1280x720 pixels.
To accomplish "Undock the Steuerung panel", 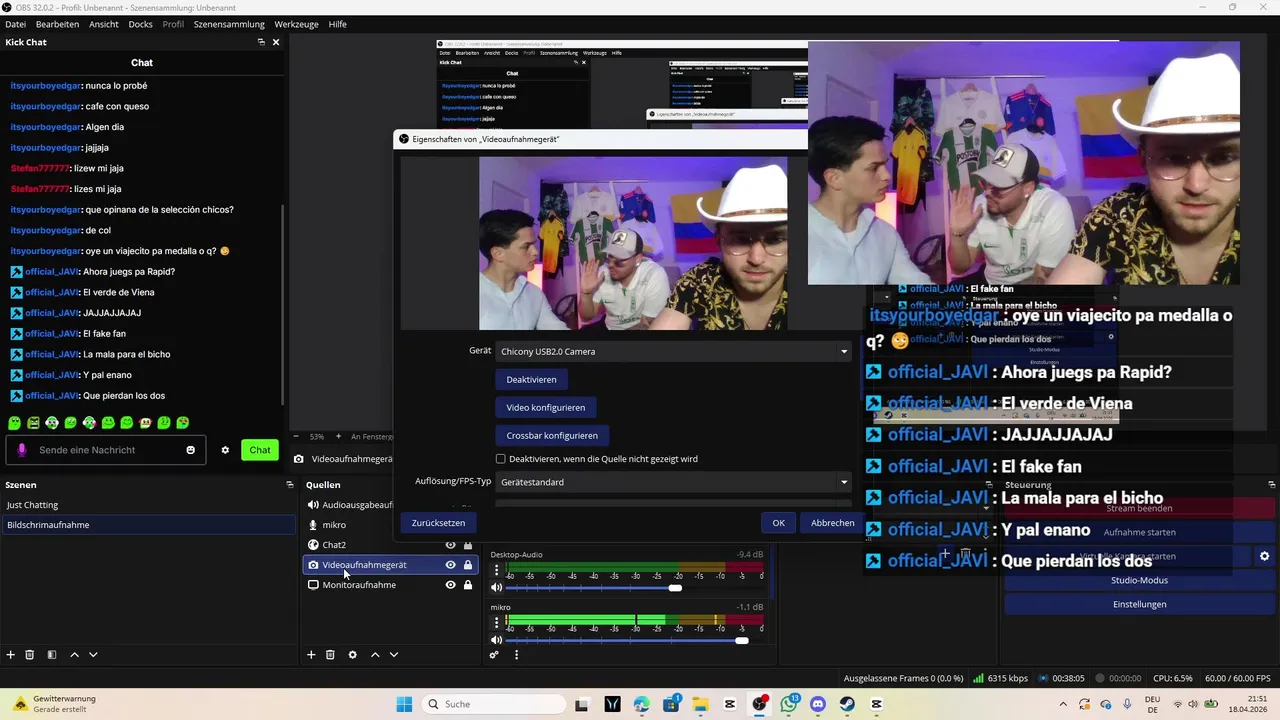I will [1271, 485].
